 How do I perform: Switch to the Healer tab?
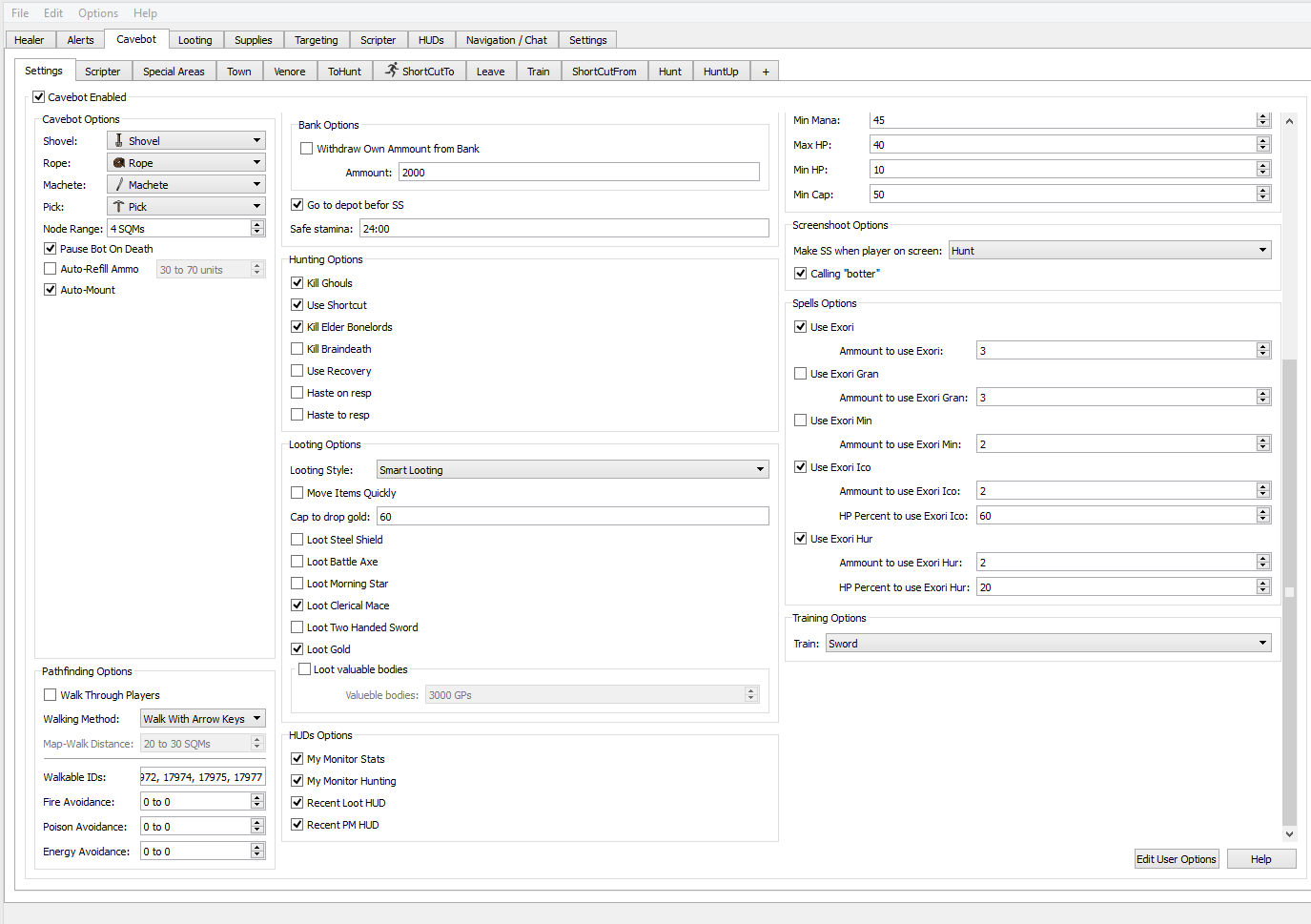pos(30,40)
